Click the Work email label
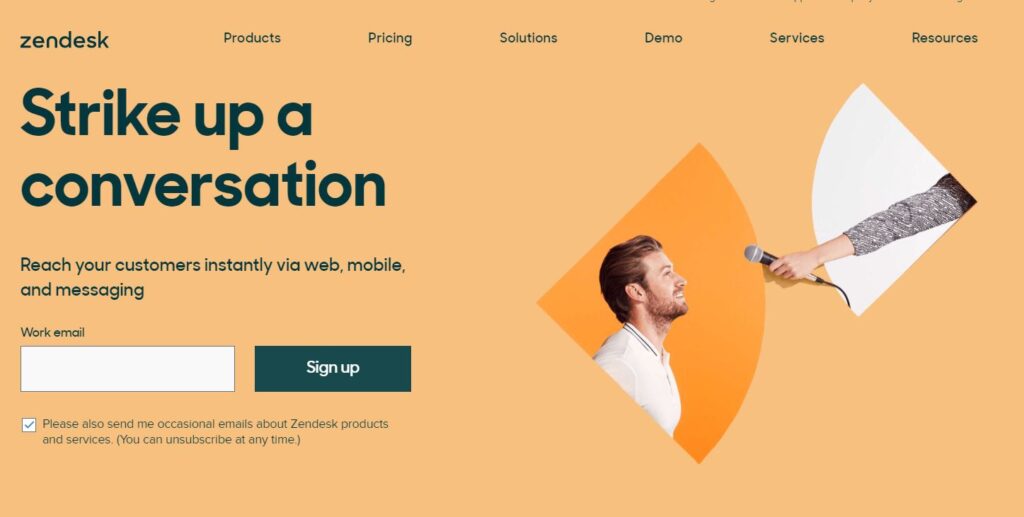This screenshot has width=1024, height=517. pyautogui.click(x=52, y=332)
